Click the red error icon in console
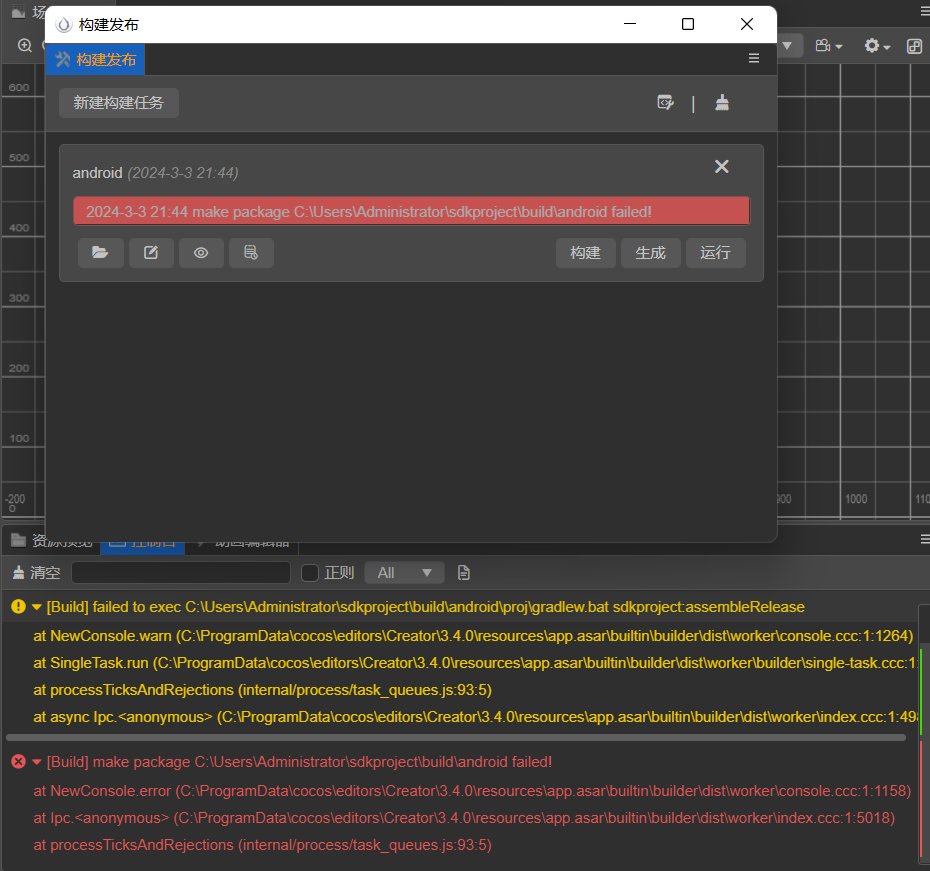Viewport: 930px width, 871px height. click(18, 761)
